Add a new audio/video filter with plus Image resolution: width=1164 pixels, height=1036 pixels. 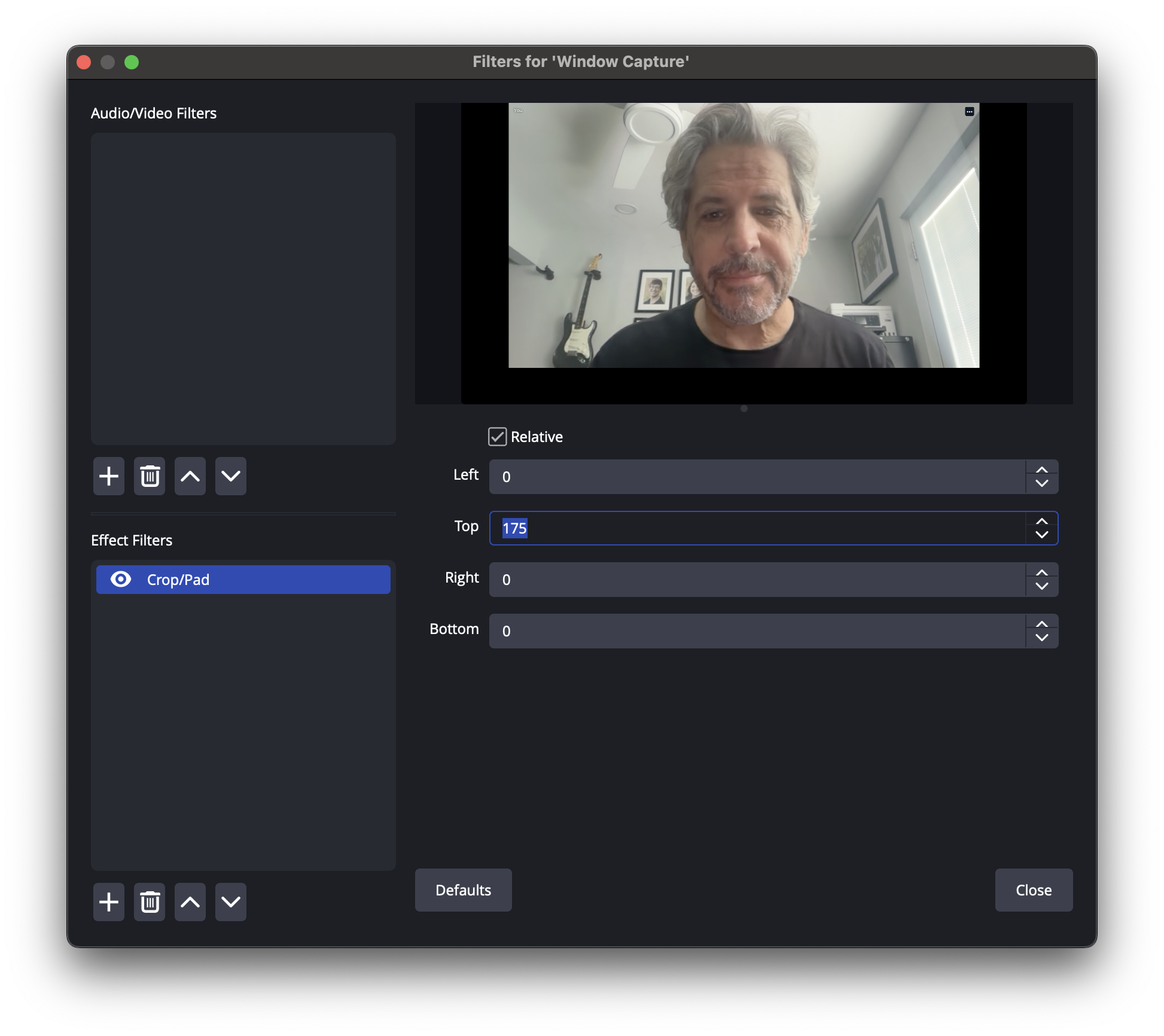pos(109,477)
